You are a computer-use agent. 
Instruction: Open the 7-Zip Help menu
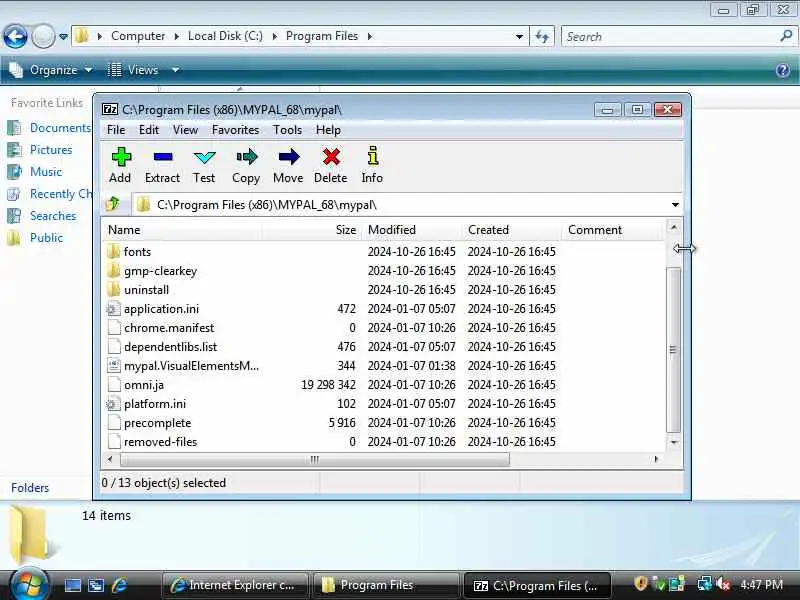(328, 130)
